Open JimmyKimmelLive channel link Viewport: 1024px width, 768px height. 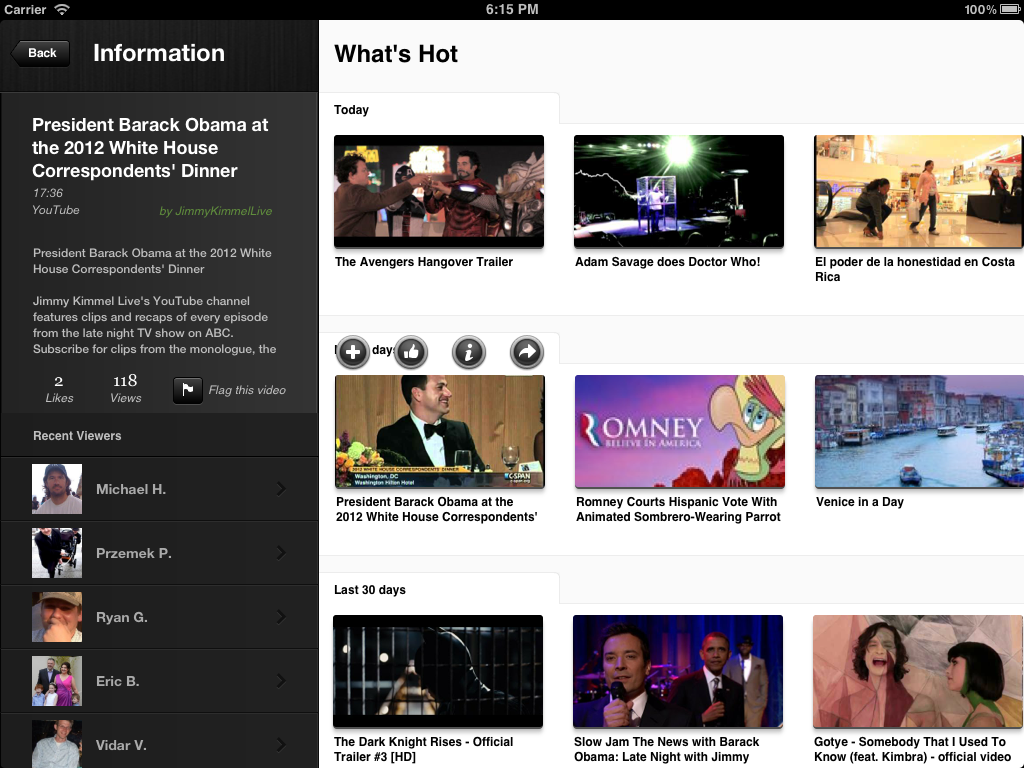point(216,211)
